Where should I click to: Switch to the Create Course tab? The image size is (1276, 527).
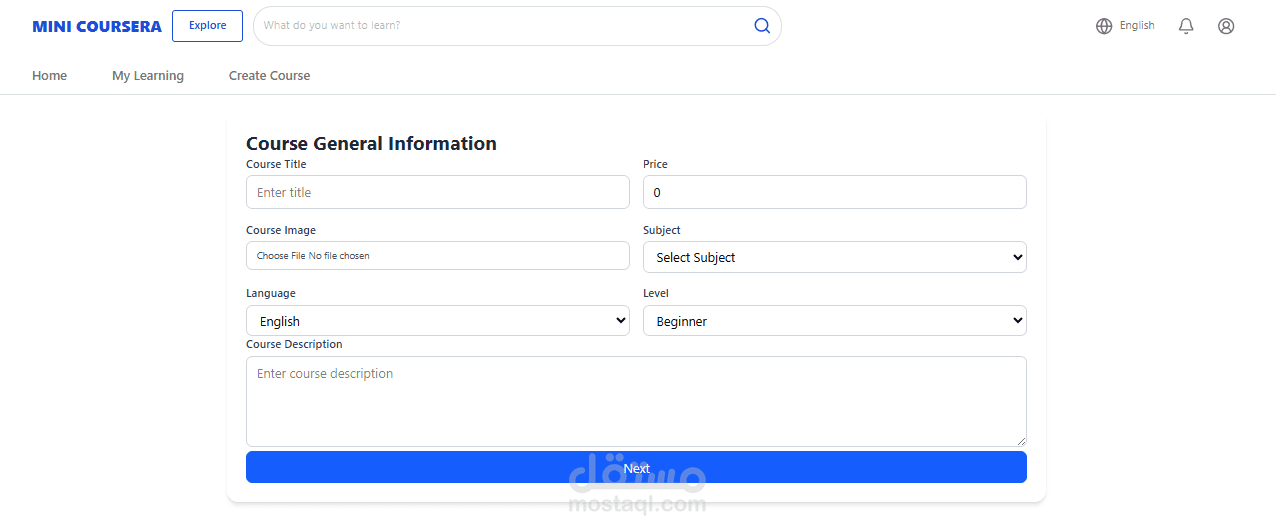point(270,76)
